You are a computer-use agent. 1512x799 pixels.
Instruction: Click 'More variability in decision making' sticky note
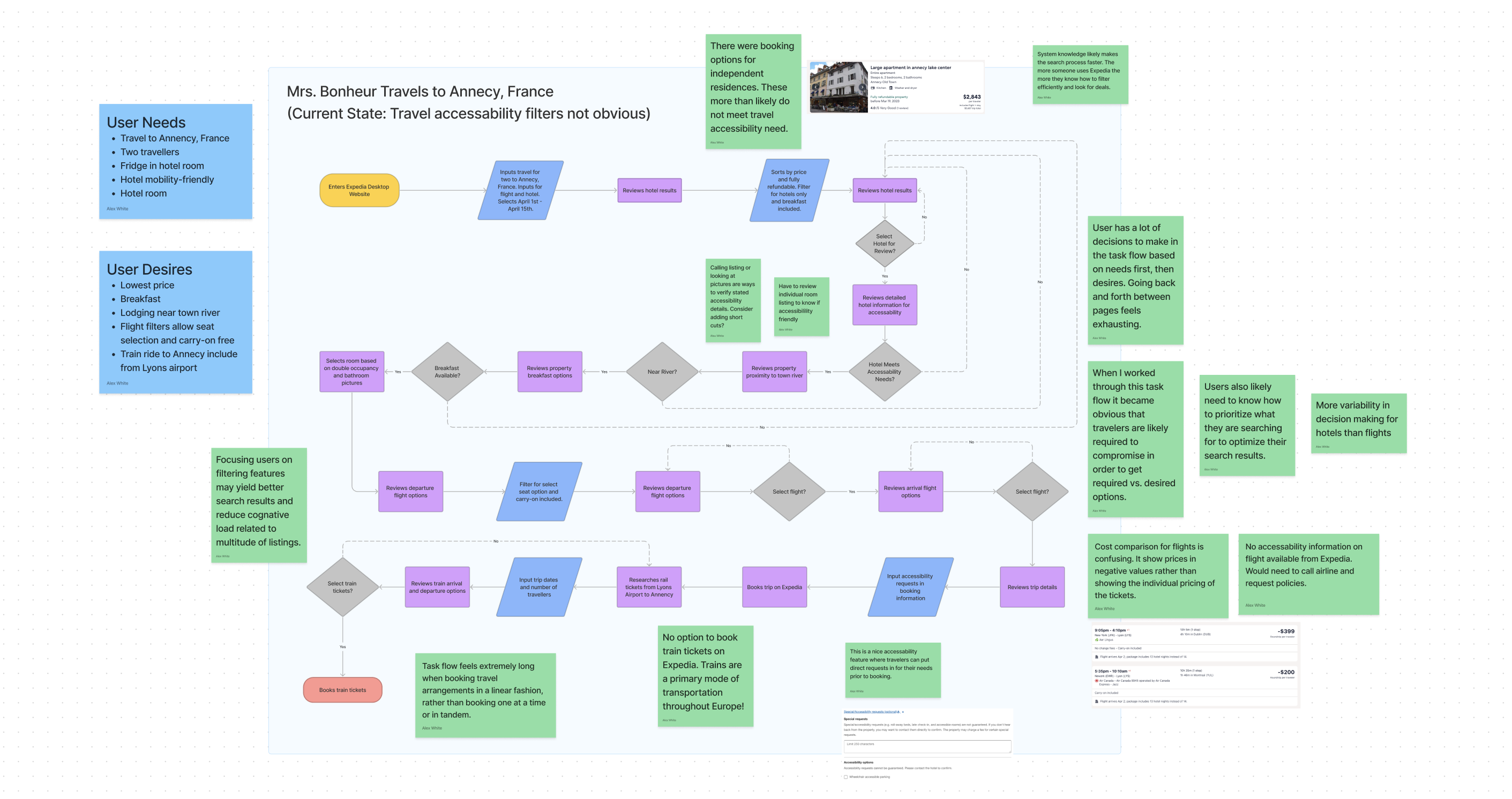pyautogui.click(x=1359, y=424)
